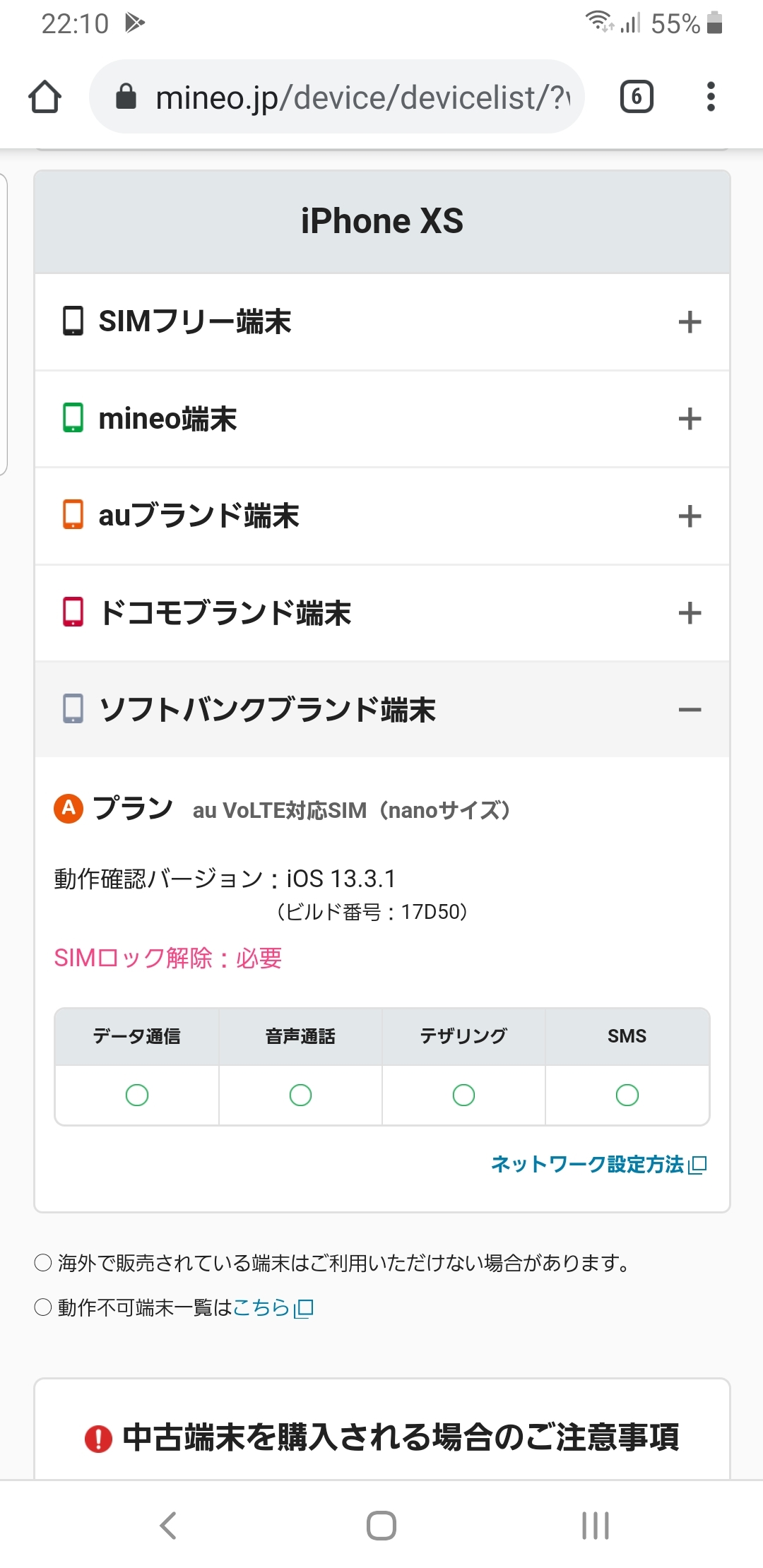Tap the iPhone XS header title
Screen dimensions: 763x1568
382,222
